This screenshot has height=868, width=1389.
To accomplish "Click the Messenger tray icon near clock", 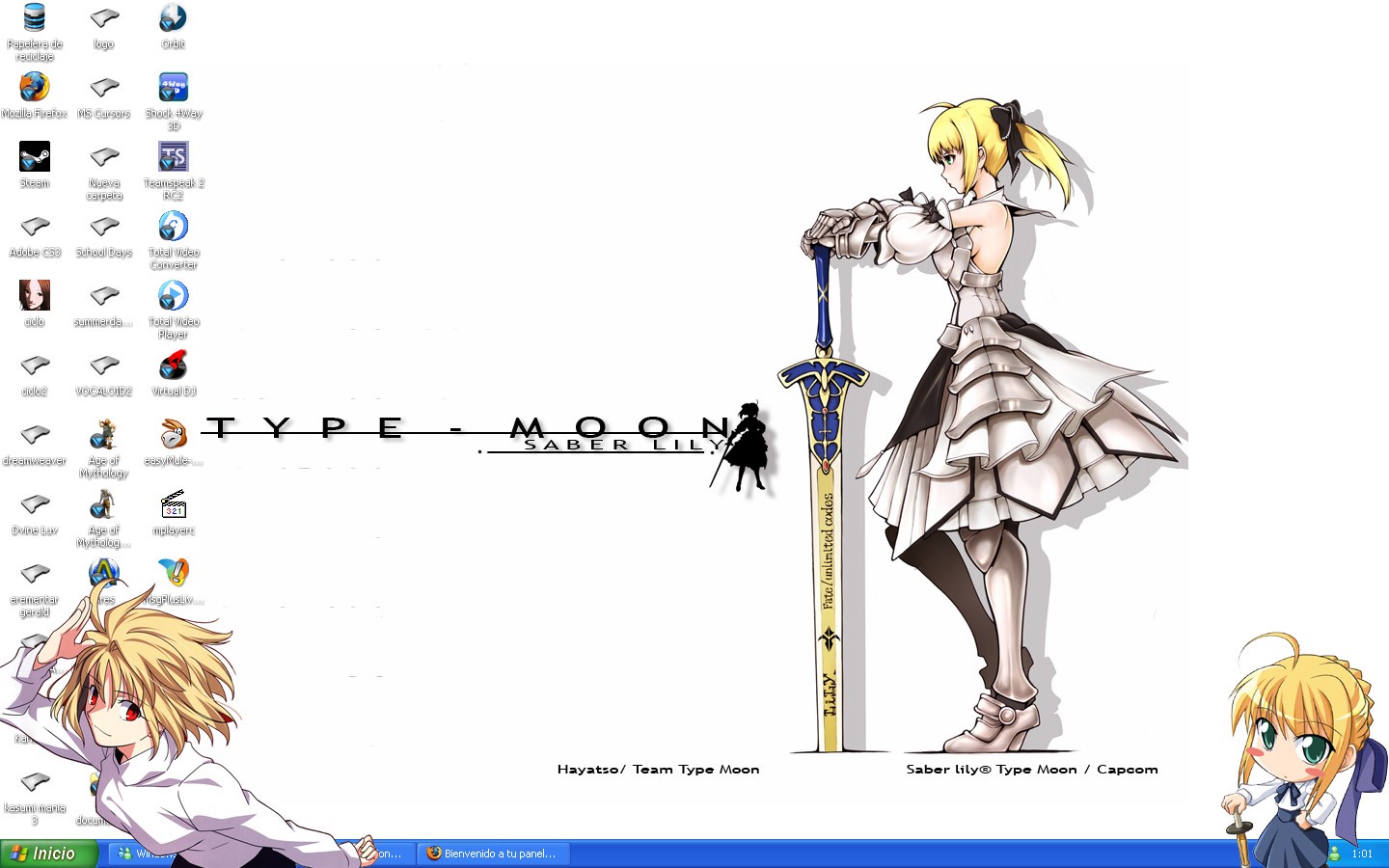I will coord(1334,854).
